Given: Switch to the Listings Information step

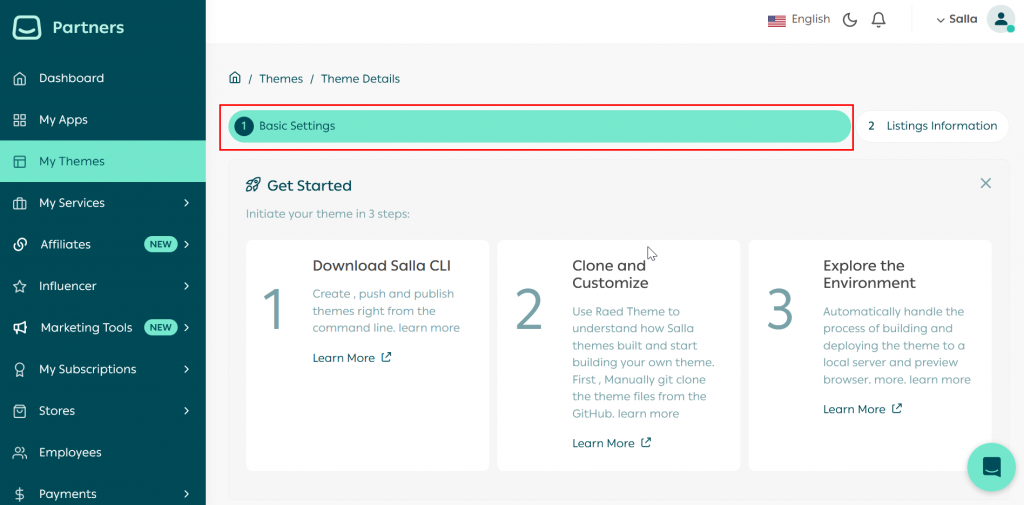Looking at the screenshot, I should [932, 126].
